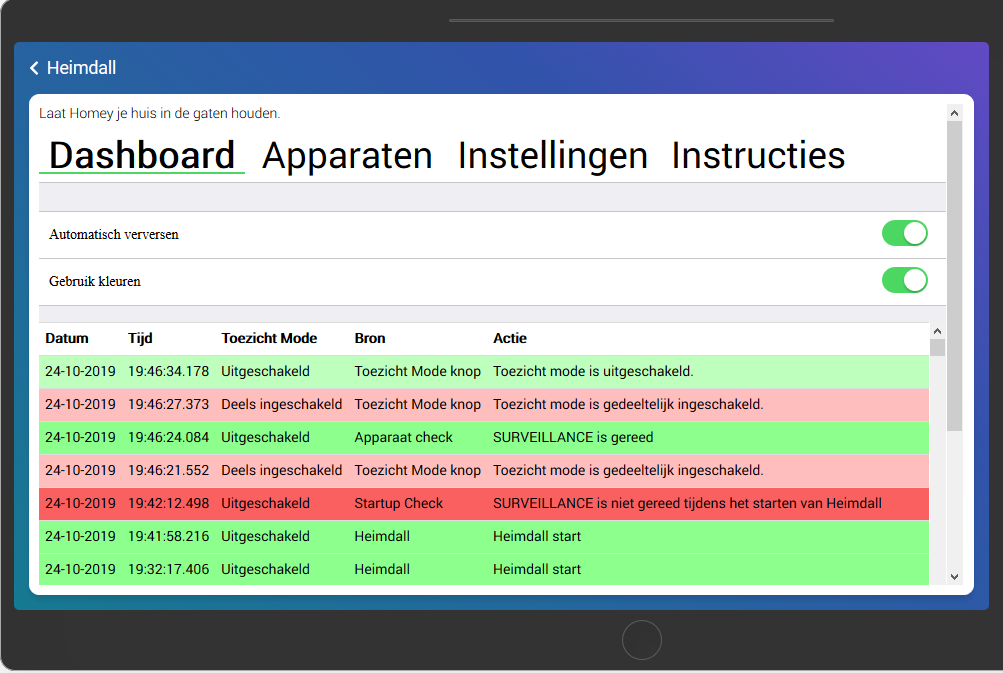1003x673 pixels.
Task: Click the Datum column header
Action: 67,338
